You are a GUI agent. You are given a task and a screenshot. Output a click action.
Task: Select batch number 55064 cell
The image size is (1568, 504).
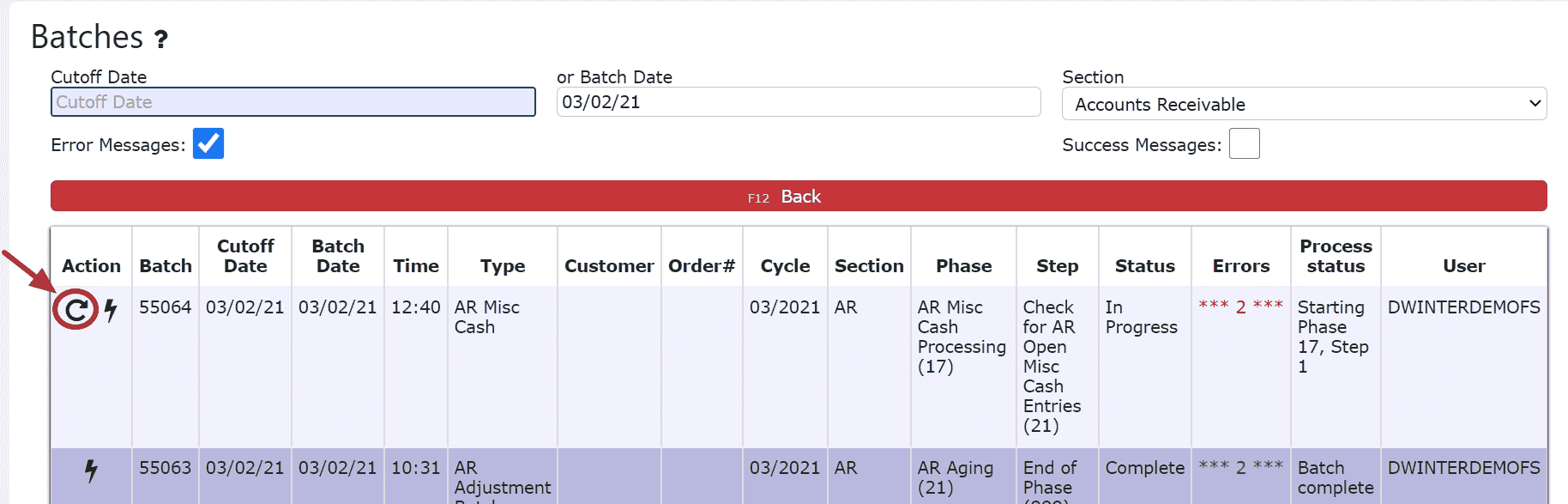click(166, 307)
